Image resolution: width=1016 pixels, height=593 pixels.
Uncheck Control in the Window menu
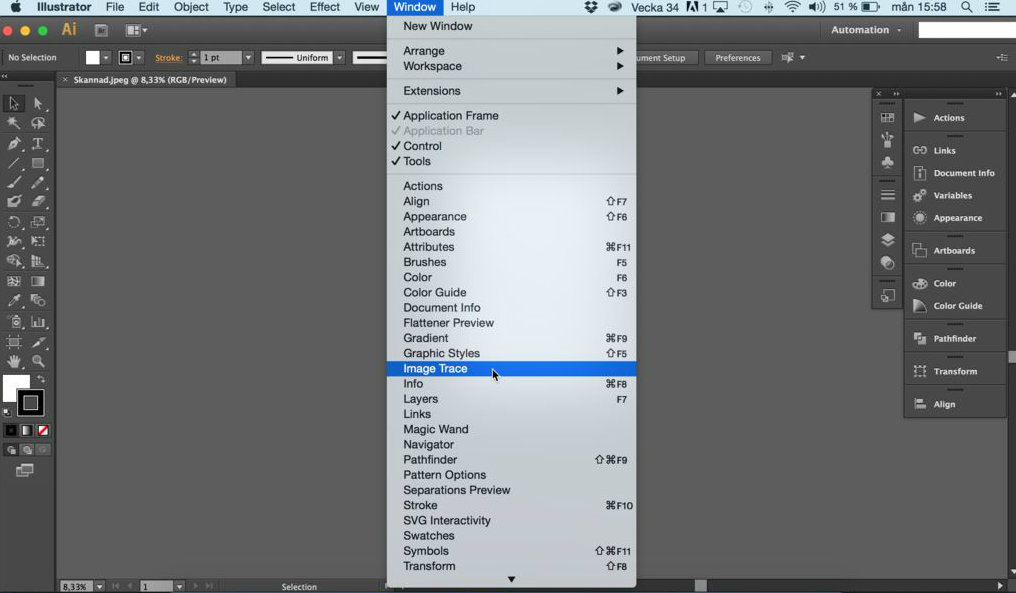(x=511, y=146)
